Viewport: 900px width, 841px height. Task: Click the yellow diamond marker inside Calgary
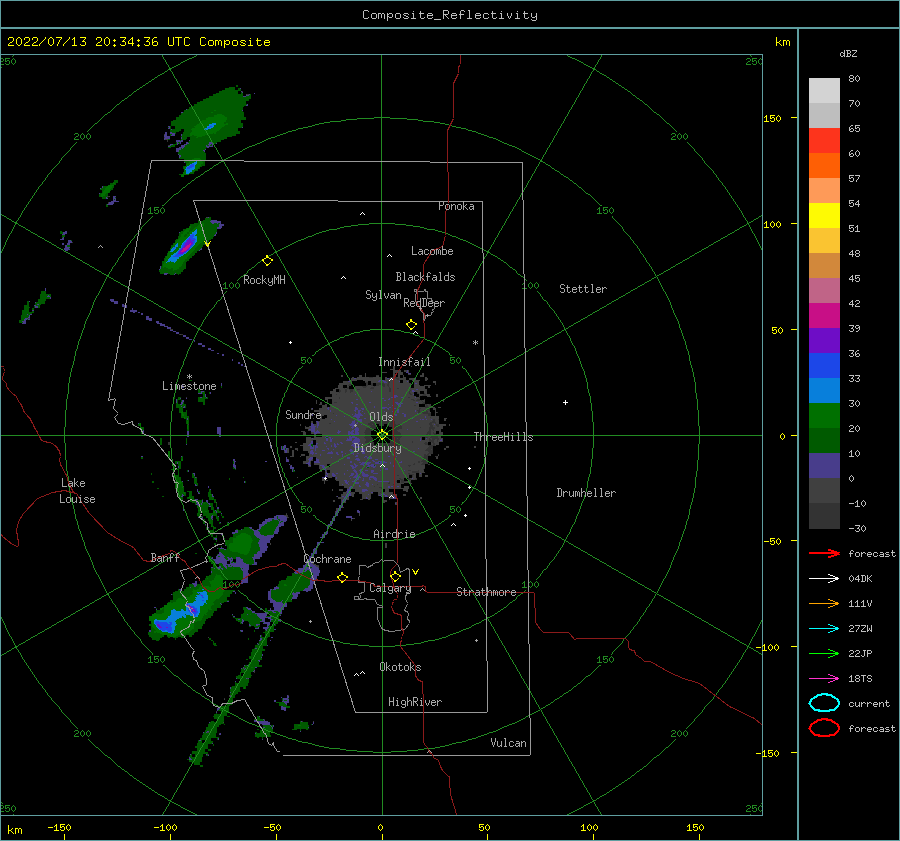[395, 576]
